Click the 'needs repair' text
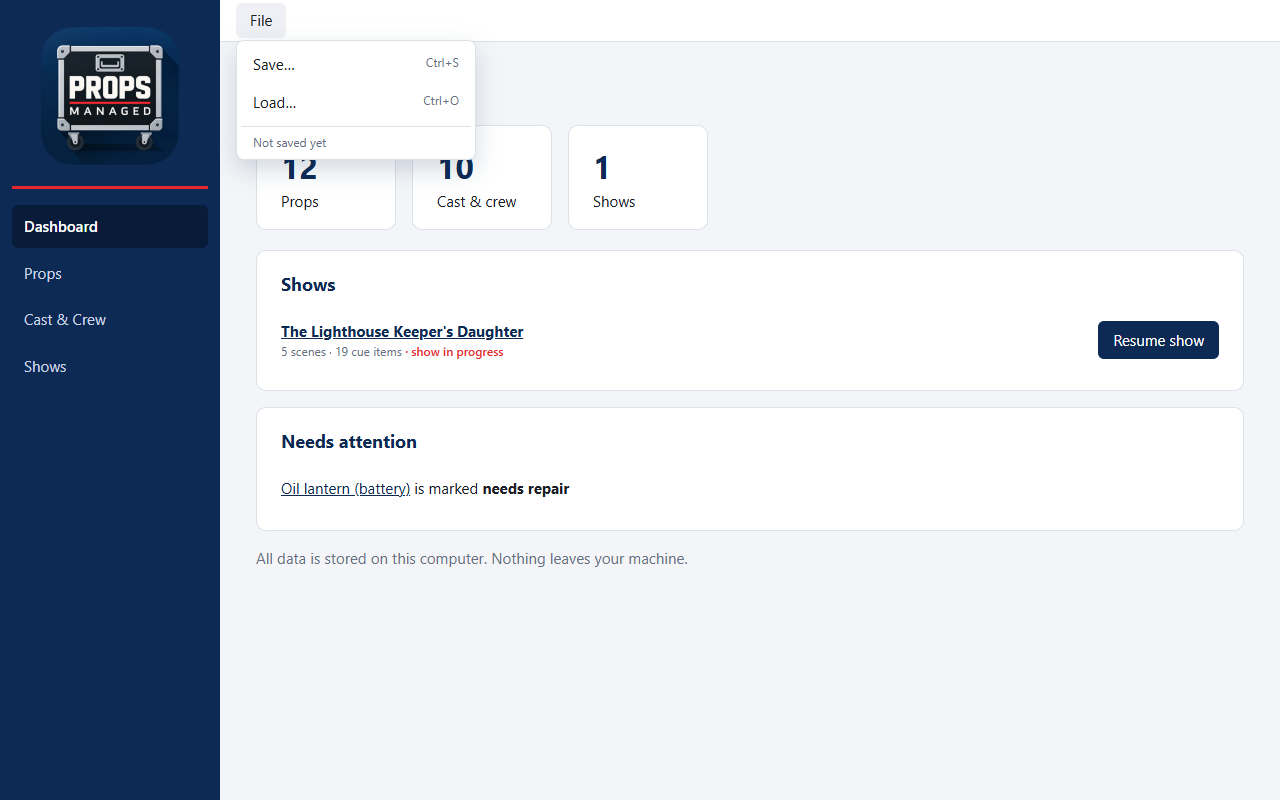Screen dimensions: 1280x800 526,489
